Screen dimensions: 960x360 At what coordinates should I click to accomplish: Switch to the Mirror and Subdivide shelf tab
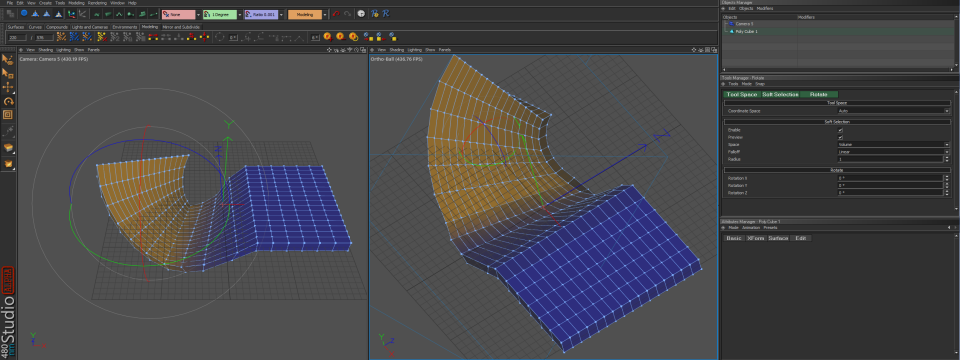pyautogui.click(x=181, y=27)
